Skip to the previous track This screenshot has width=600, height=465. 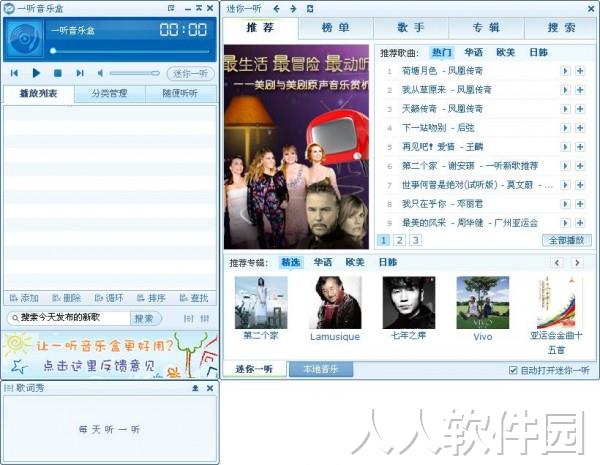[15, 73]
